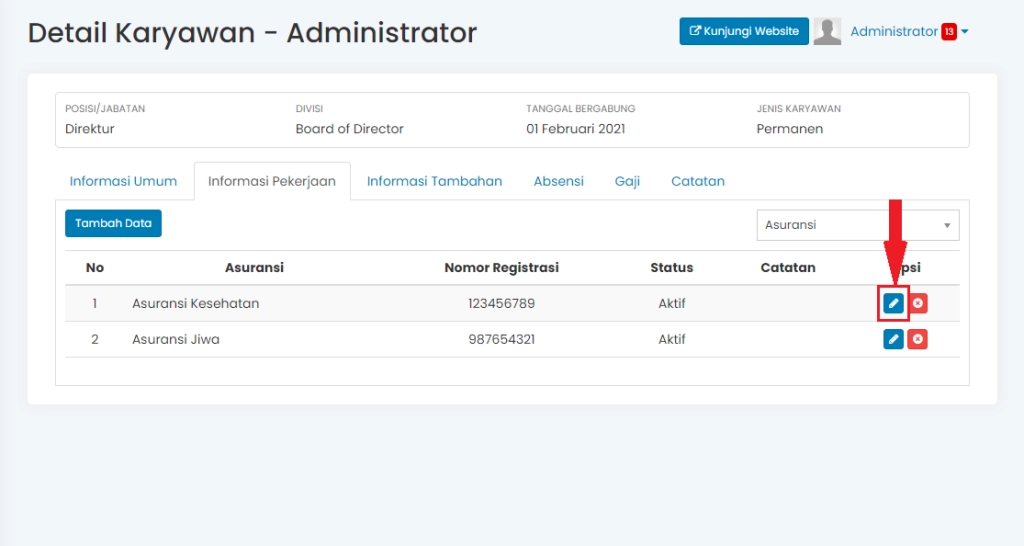Go to the Informasi Tambahan tab
The width and height of the screenshot is (1024, 546).
coord(434,181)
